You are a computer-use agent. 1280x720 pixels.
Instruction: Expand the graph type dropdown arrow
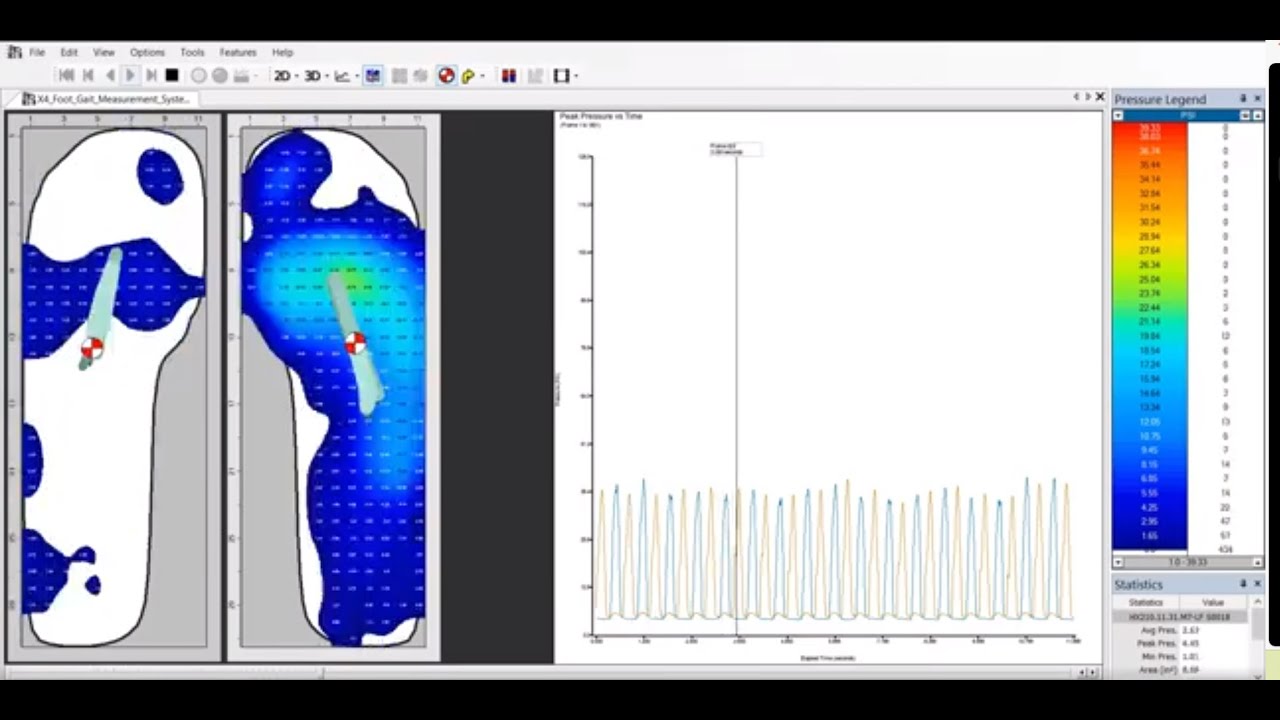(356, 76)
